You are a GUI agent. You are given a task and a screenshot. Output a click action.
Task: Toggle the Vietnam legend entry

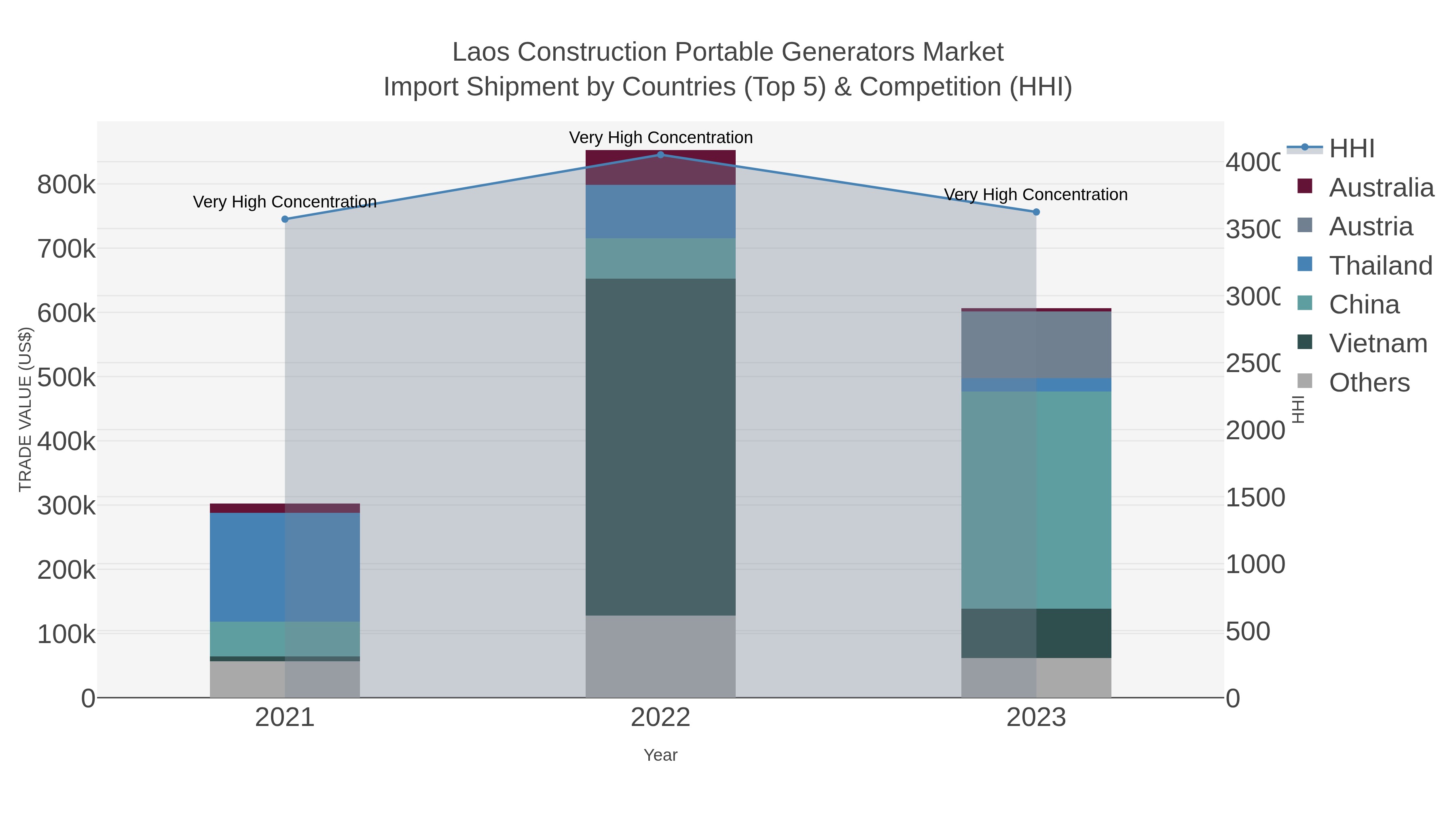(x=1362, y=344)
